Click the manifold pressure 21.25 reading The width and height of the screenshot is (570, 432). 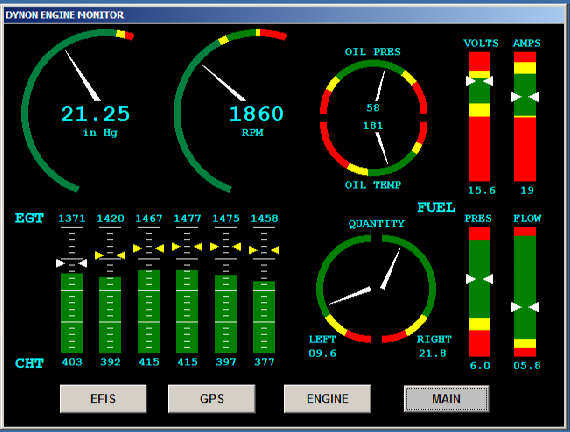95,113
